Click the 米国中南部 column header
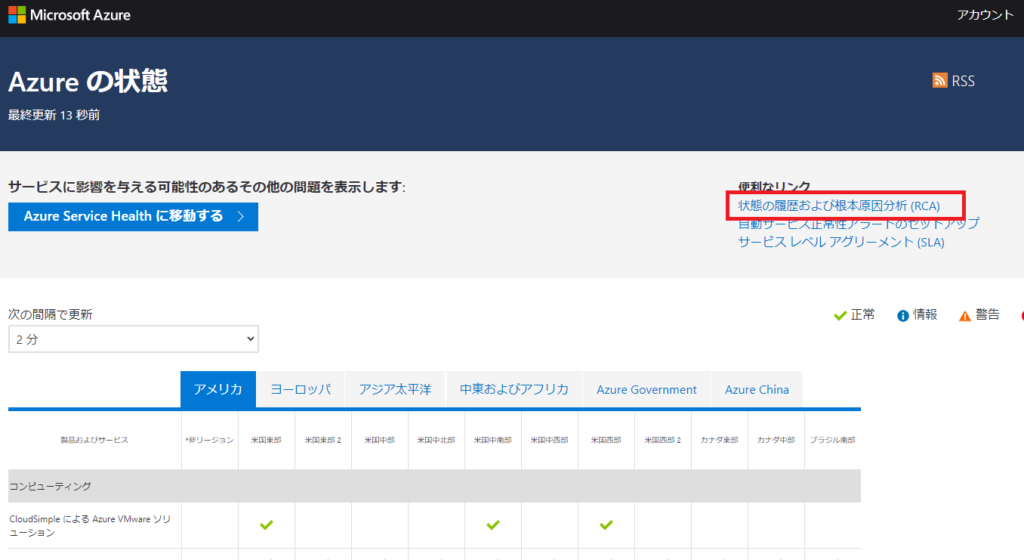Screen dimensions: 1024x560 493,440
